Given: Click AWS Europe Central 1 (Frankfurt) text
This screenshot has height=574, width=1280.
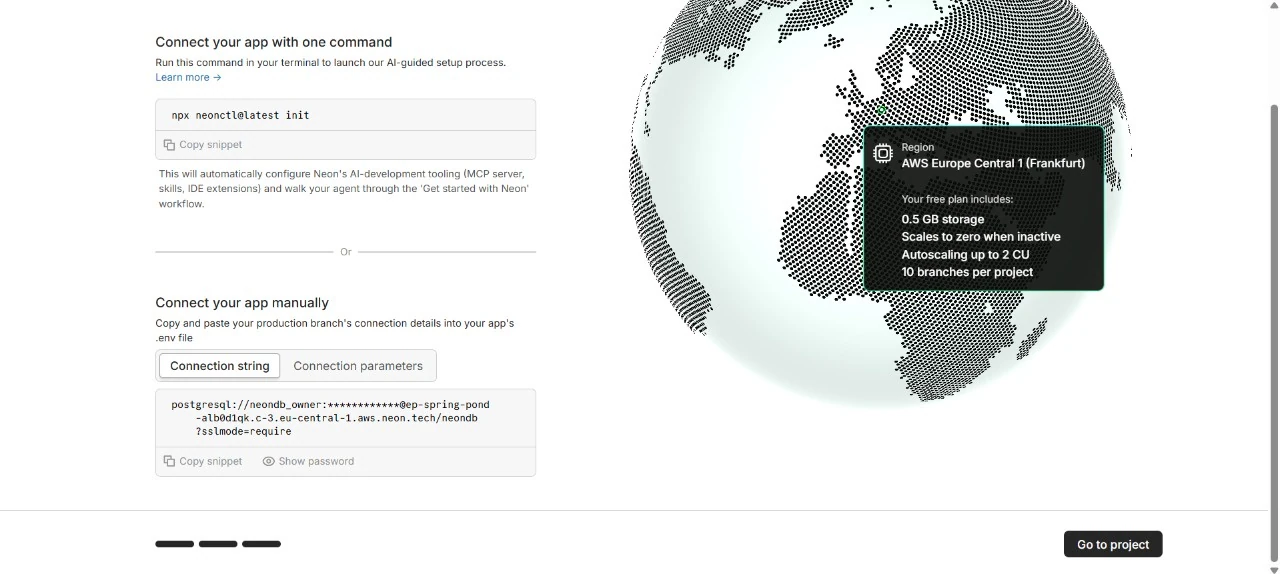Looking at the screenshot, I should 993,163.
